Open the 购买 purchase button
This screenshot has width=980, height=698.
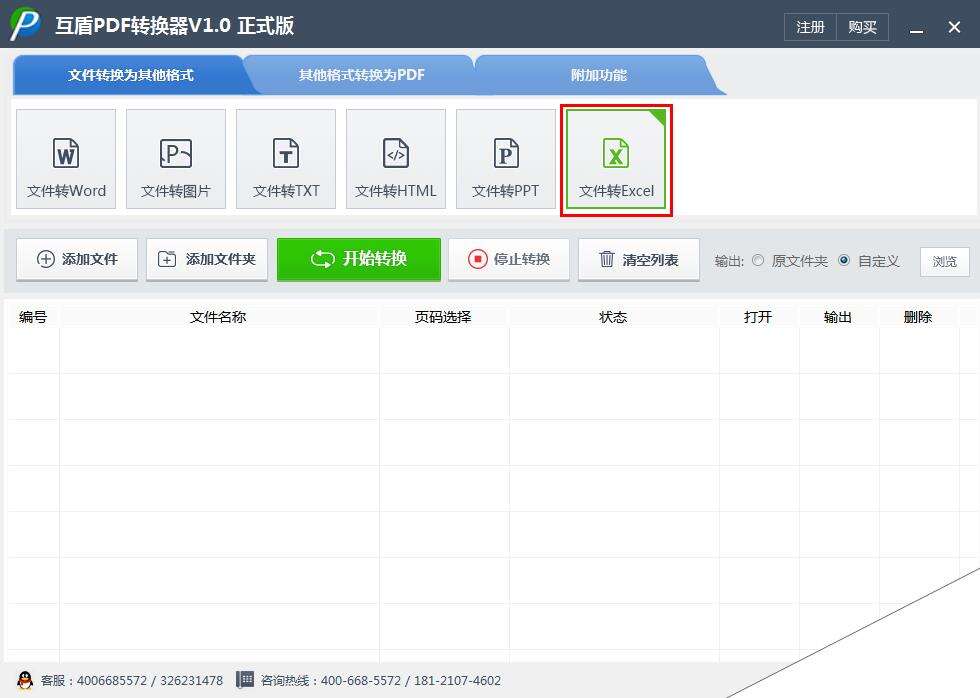[862, 27]
